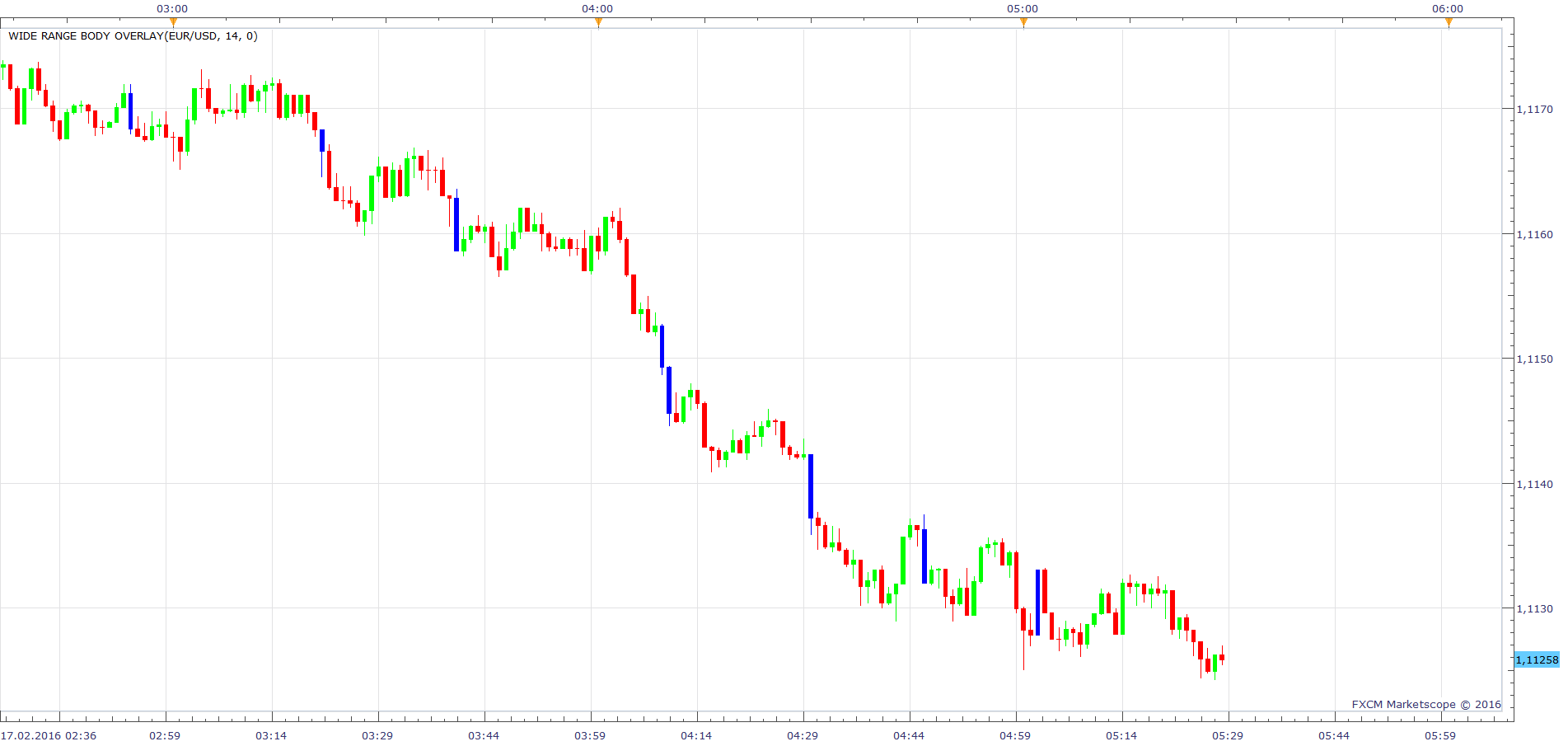Click the 1,1140 price axis label
1568x746 pixels.
[x=1534, y=484]
